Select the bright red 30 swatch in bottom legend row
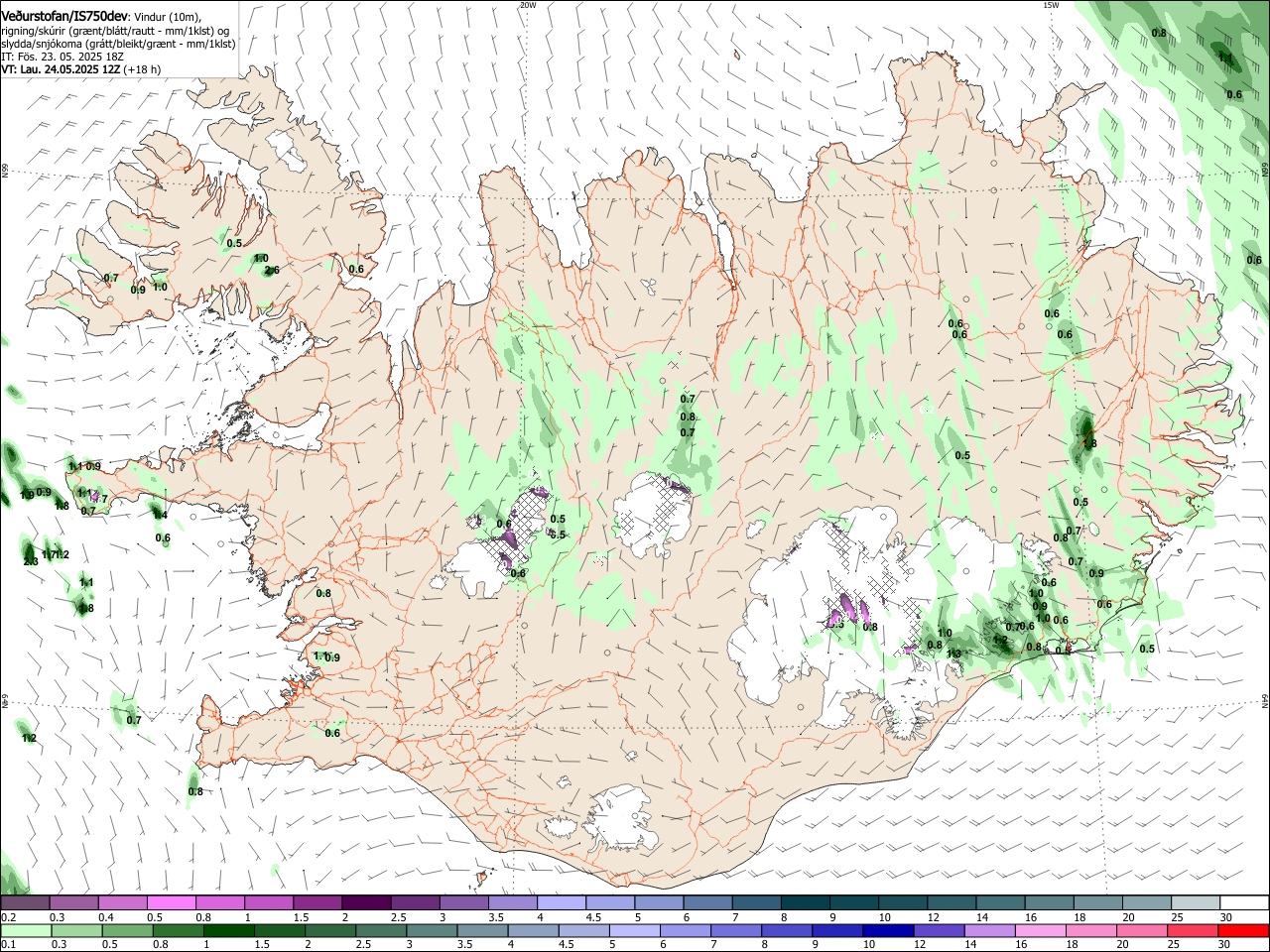1270x952 pixels. [1241, 931]
